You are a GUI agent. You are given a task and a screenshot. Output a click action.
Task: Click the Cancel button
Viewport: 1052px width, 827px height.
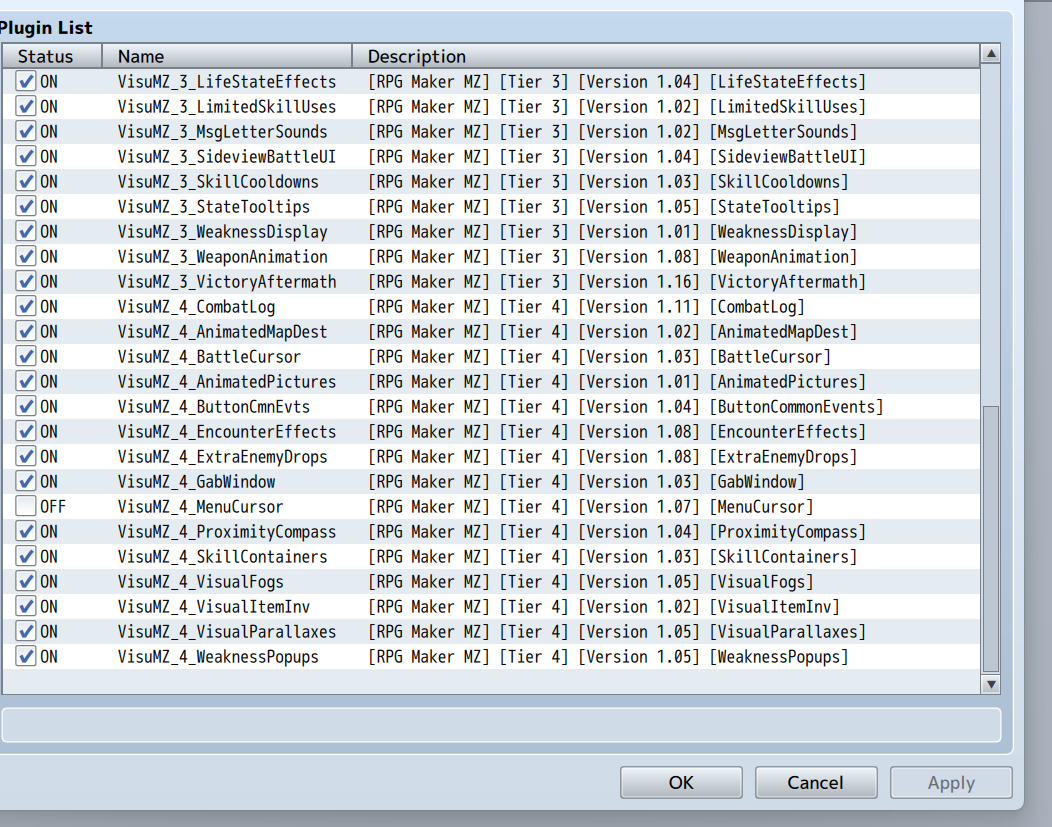816,783
